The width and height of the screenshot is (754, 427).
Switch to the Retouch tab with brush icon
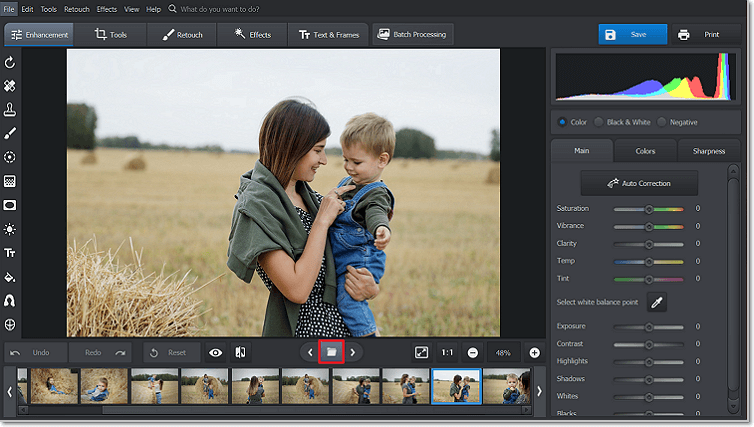point(182,35)
